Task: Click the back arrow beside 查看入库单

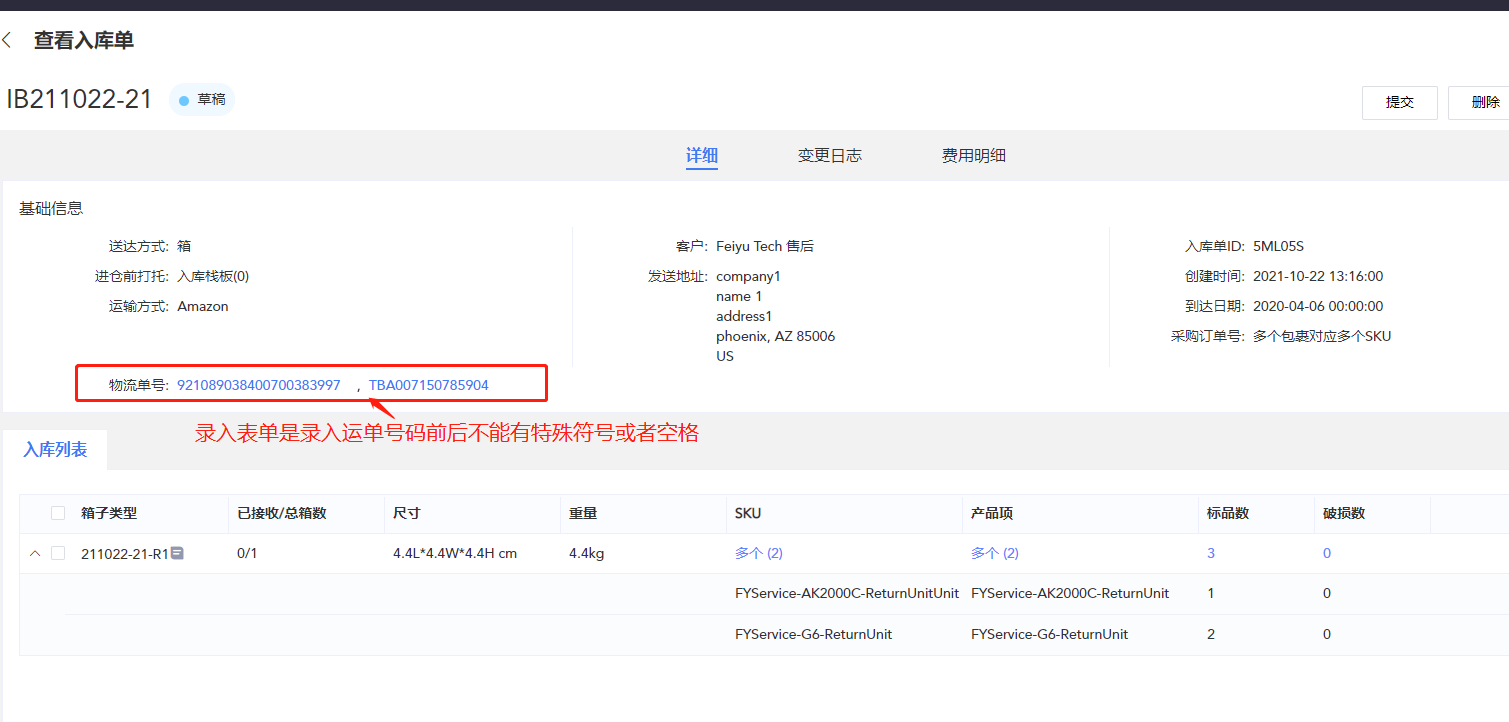Action: [8, 41]
